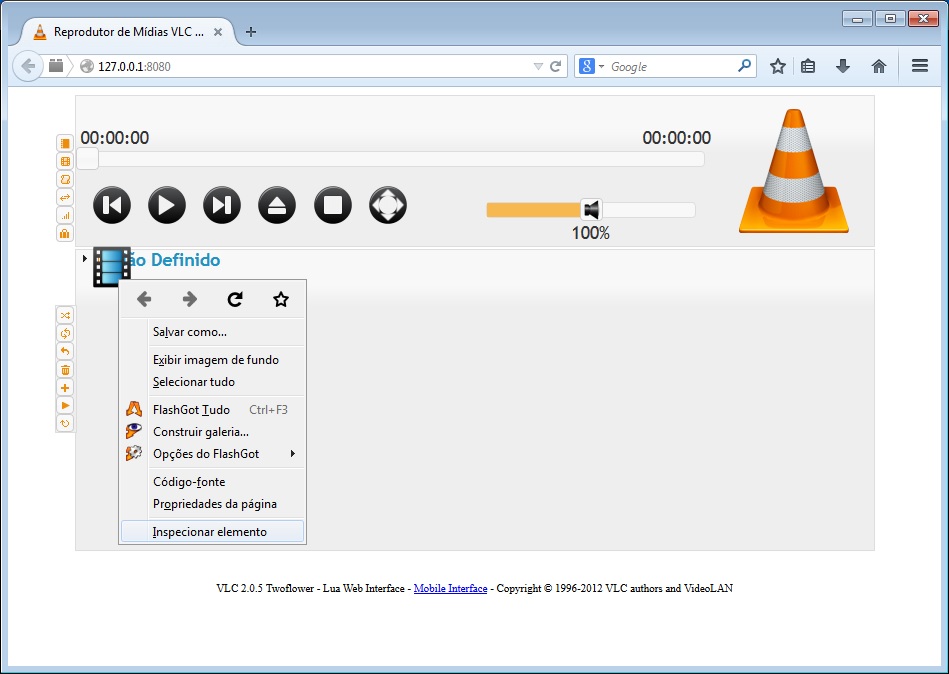Click the briefcase sidebar icon
The height and width of the screenshot is (674, 949).
click(65, 234)
